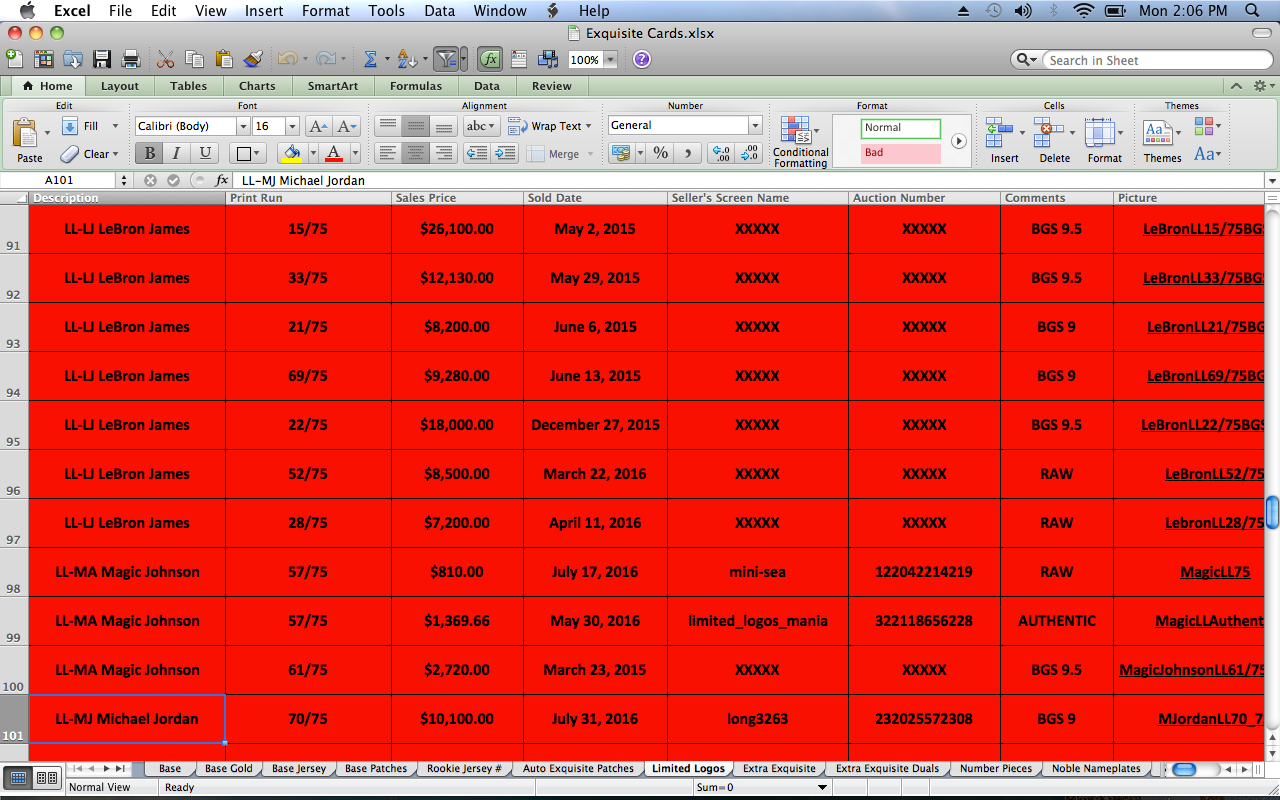The height and width of the screenshot is (800, 1280).
Task: Click the Percent Style button
Action: click(x=660, y=153)
